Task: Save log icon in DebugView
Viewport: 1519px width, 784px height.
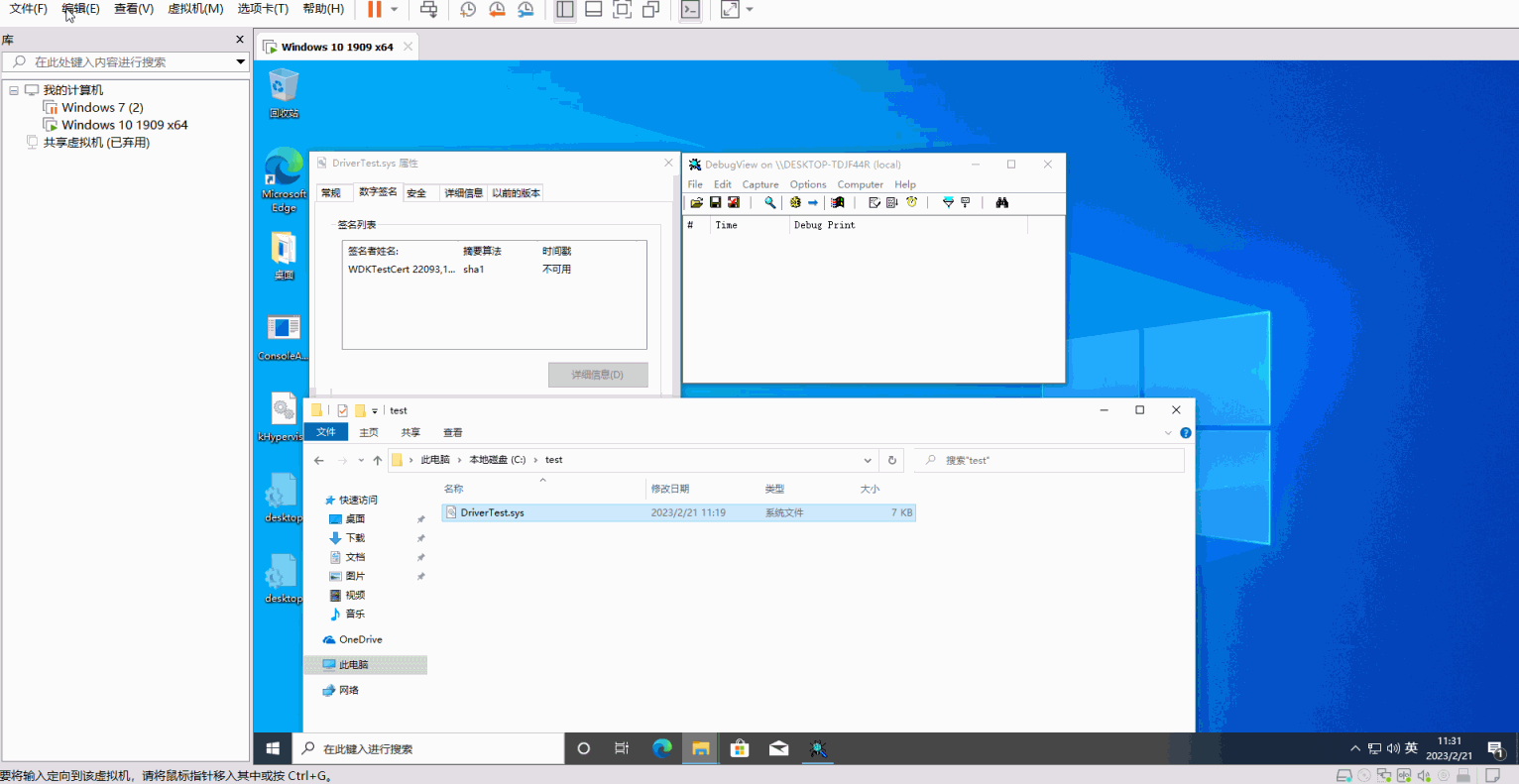Action: [715, 202]
